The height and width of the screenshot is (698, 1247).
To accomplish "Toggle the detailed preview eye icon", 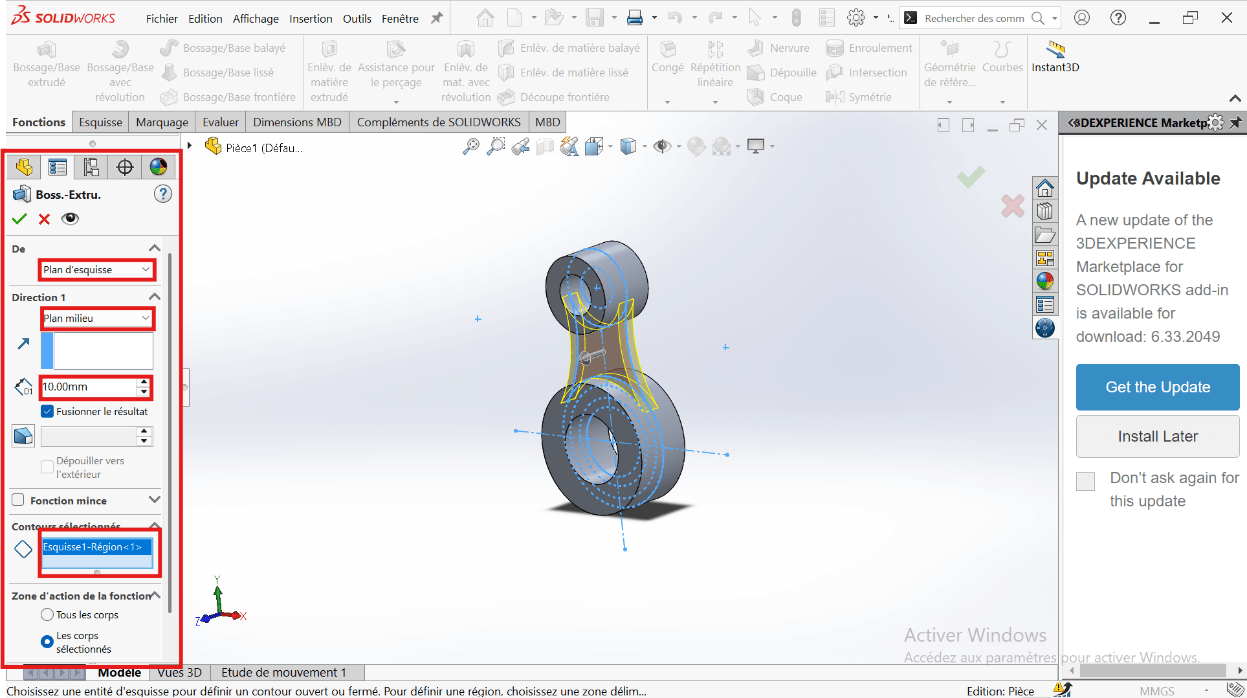I will coord(70,219).
